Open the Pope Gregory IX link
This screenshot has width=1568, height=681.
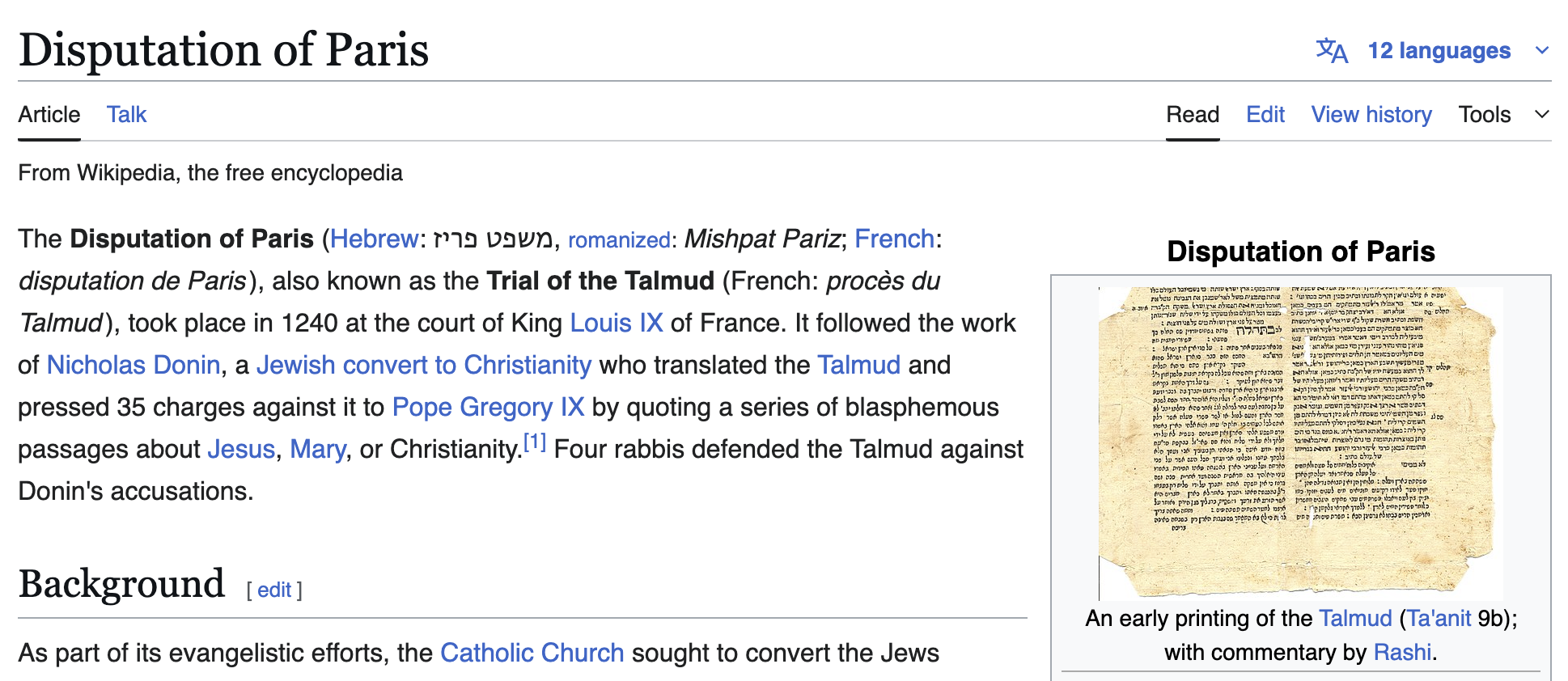[488, 407]
